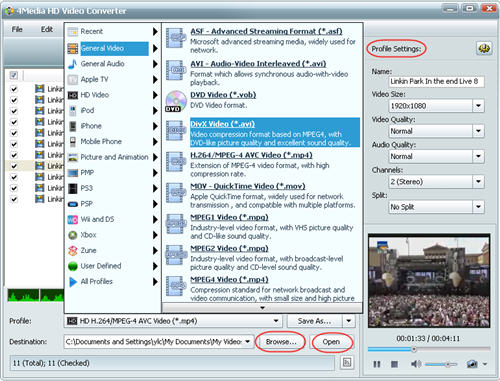This screenshot has width=500, height=381.
Task: Take a snapshot with camera icon
Action: point(472,364)
